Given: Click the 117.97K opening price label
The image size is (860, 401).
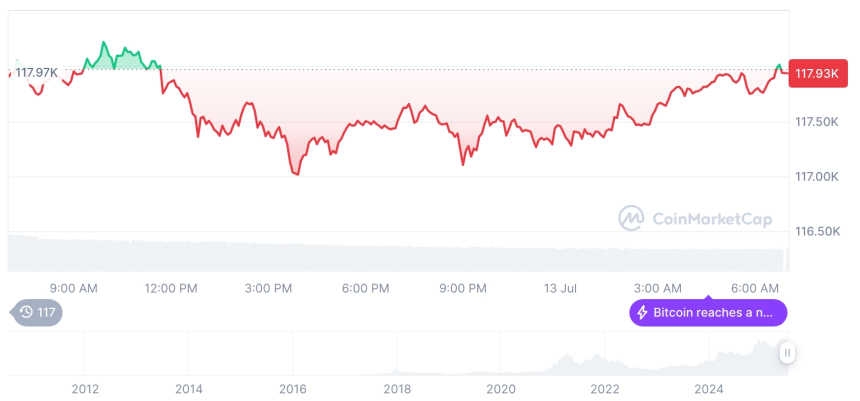Looking at the screenshot, I should point(38,73).
